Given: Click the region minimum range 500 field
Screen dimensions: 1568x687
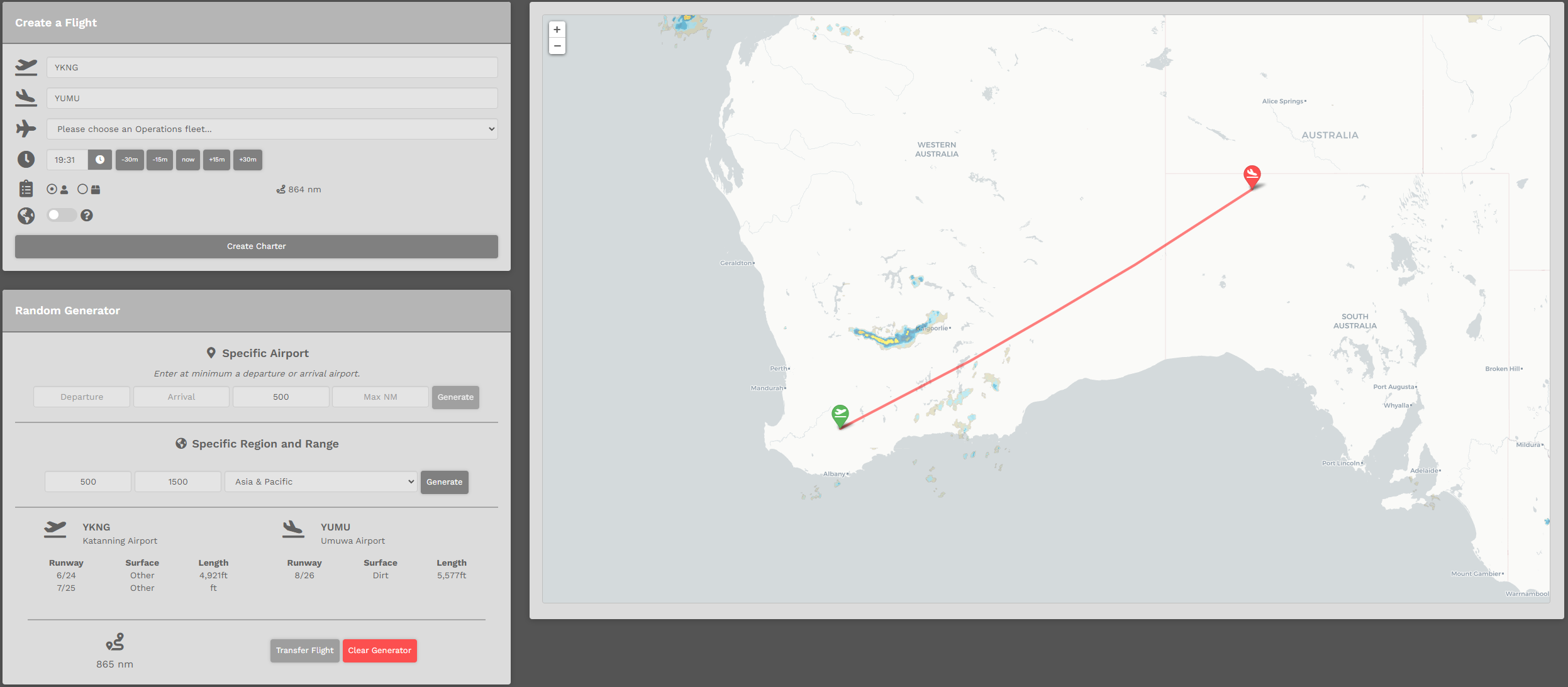Looking at the screenshot, I should click(x=88, y=481).
